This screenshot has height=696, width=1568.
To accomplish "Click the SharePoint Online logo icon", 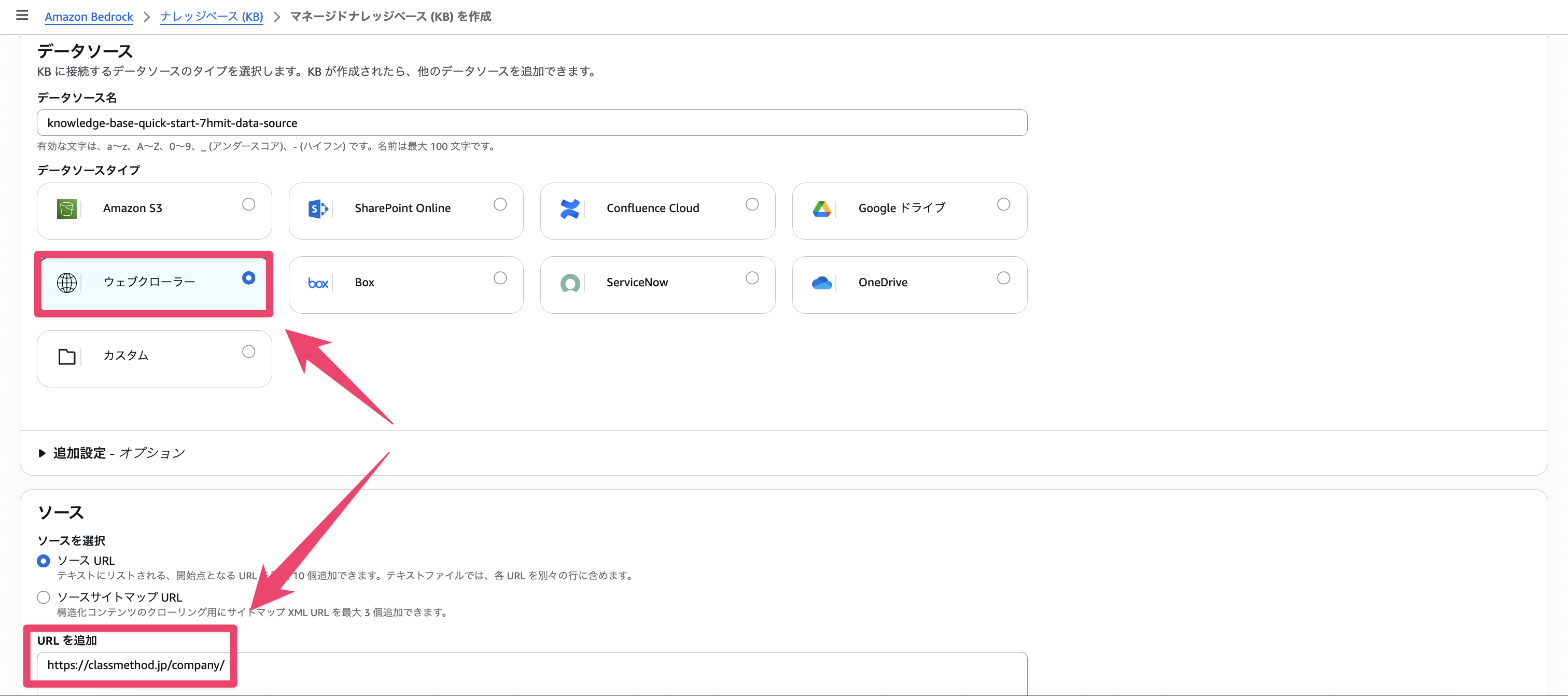I will click(x=318, y=209).
